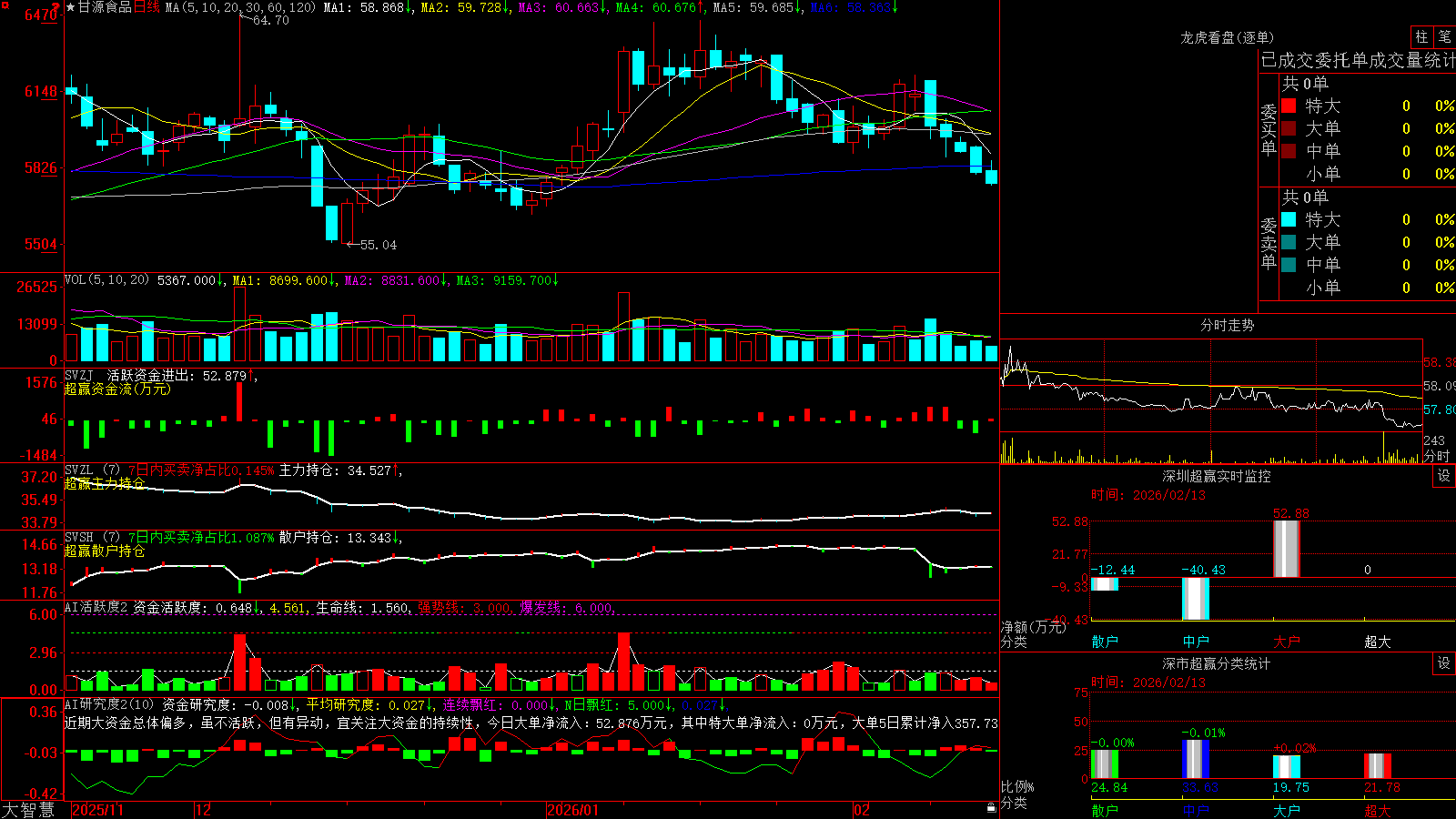Click the lock icon at the time axis end
This screenshot has height=819, width=1456.
pyautogui.click(x=992, y=808)
